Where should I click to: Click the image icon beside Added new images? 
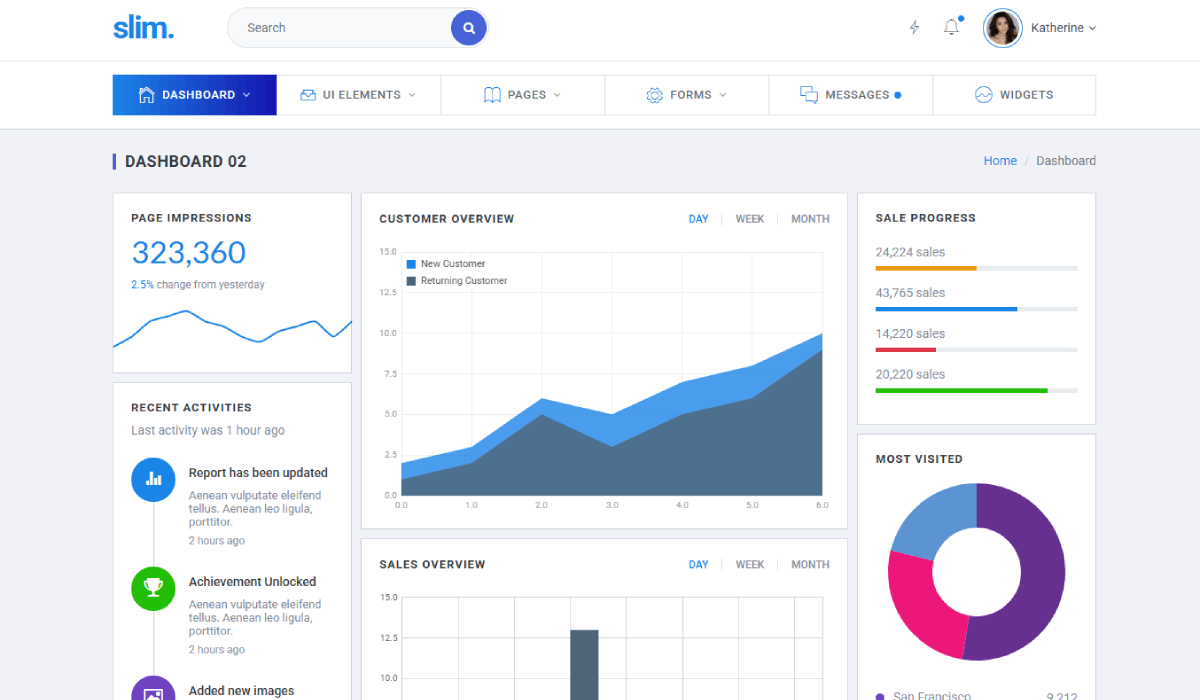(x=153, y=688)
